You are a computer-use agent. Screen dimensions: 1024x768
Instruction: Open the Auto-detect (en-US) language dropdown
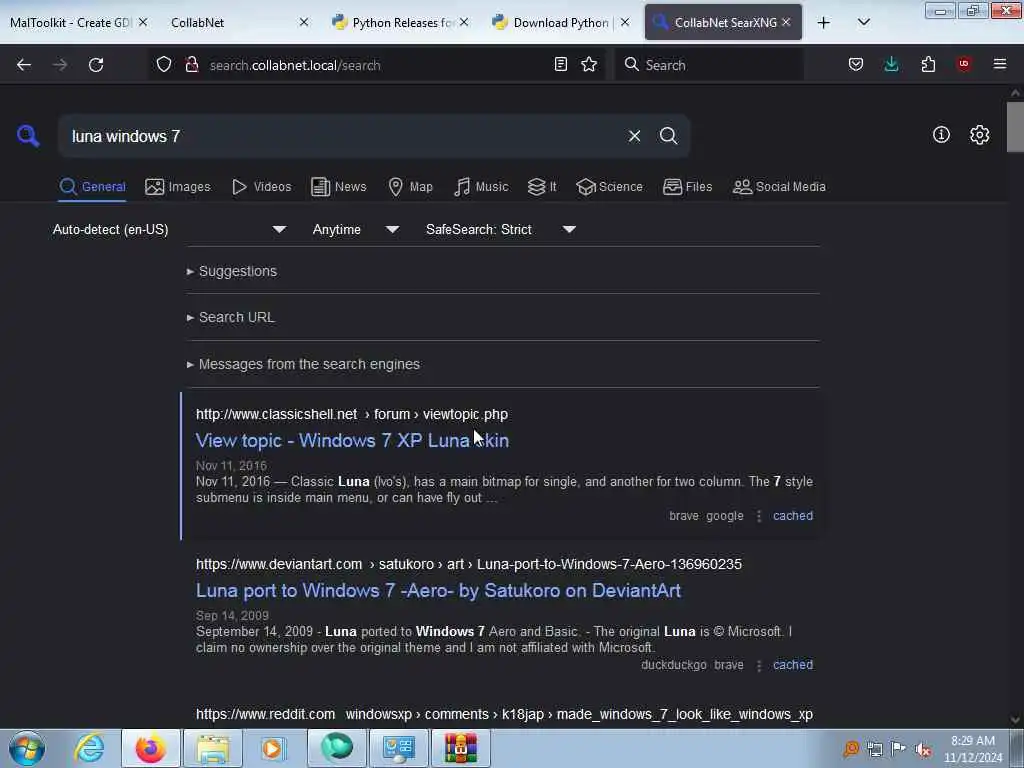(169, 229)
